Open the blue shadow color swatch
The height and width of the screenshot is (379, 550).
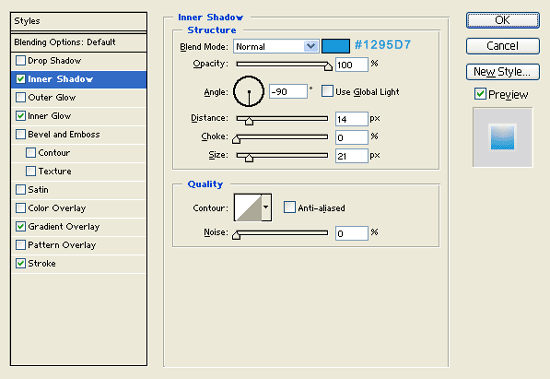335,46
